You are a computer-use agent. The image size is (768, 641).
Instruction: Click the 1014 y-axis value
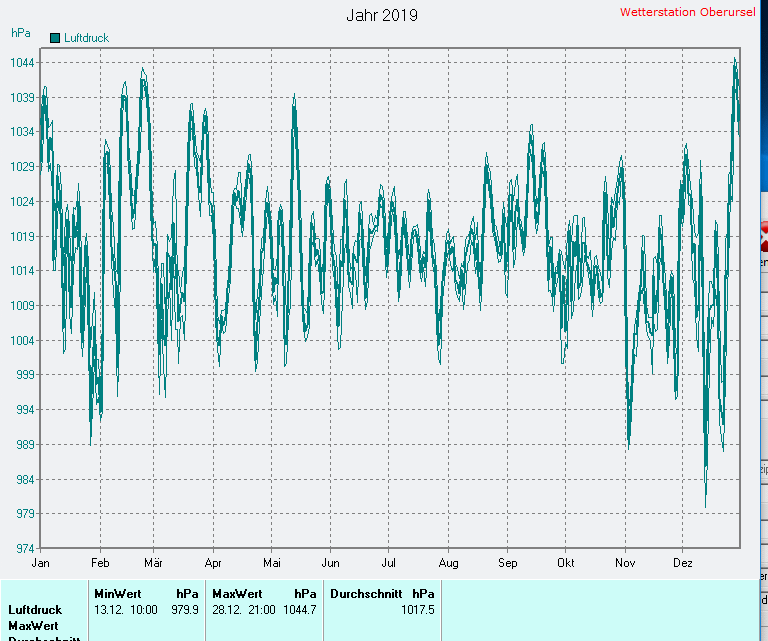click(x=22, y=271)
